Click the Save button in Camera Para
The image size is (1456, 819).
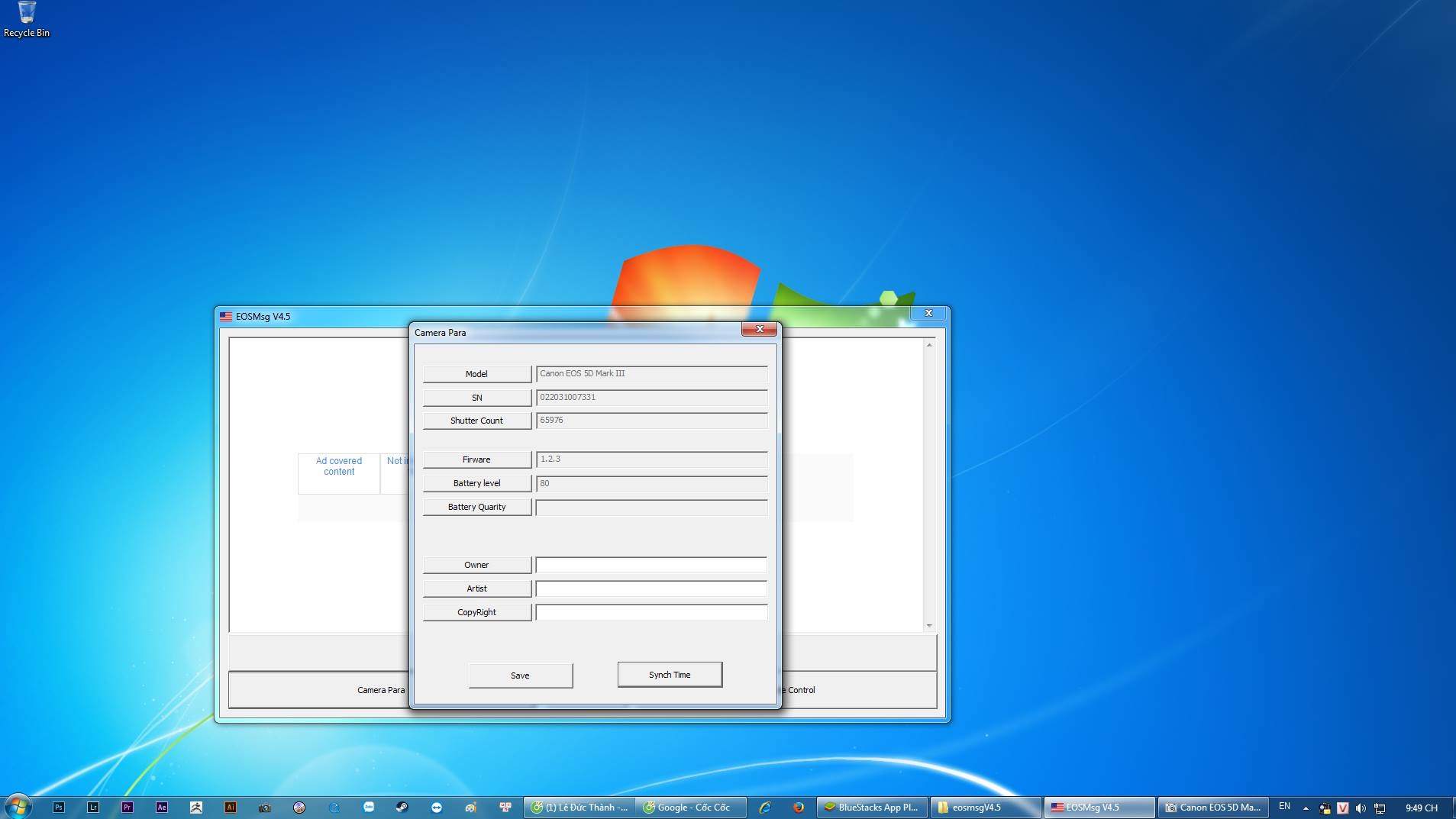(x=520, y=676)
